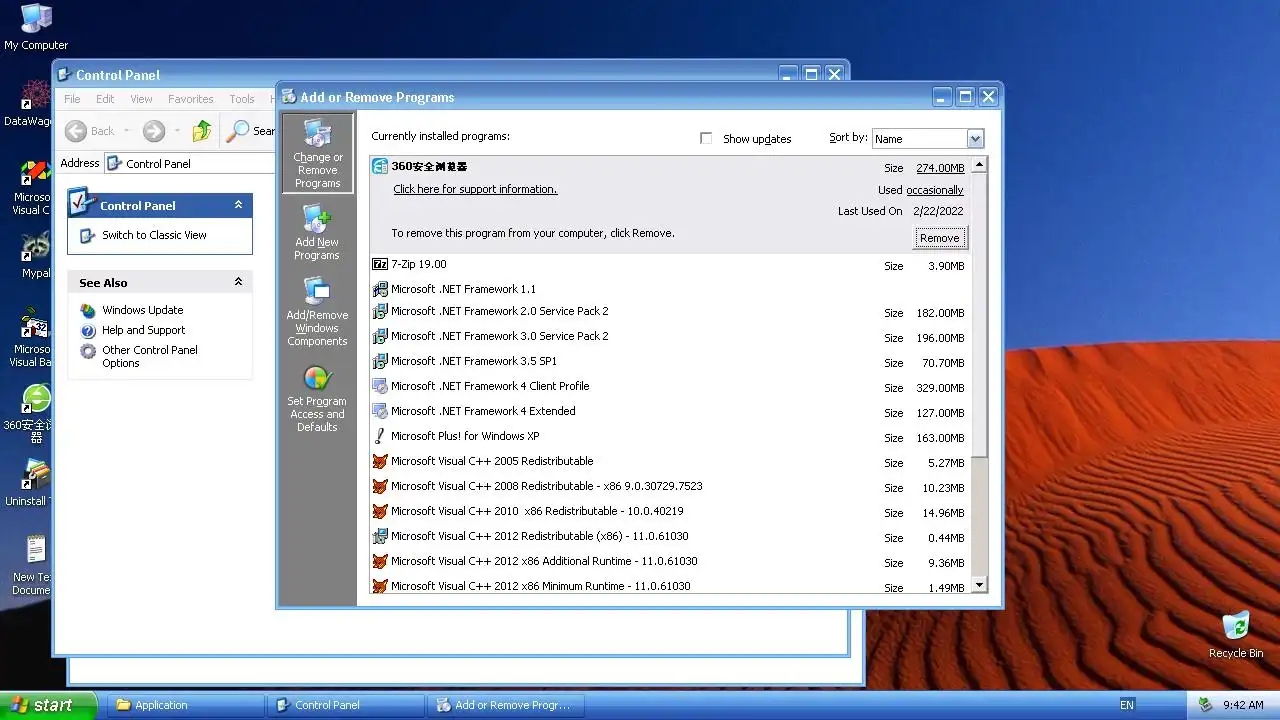
Task: Open the DataWage desktop icon
Action: [x=36, y=95]
